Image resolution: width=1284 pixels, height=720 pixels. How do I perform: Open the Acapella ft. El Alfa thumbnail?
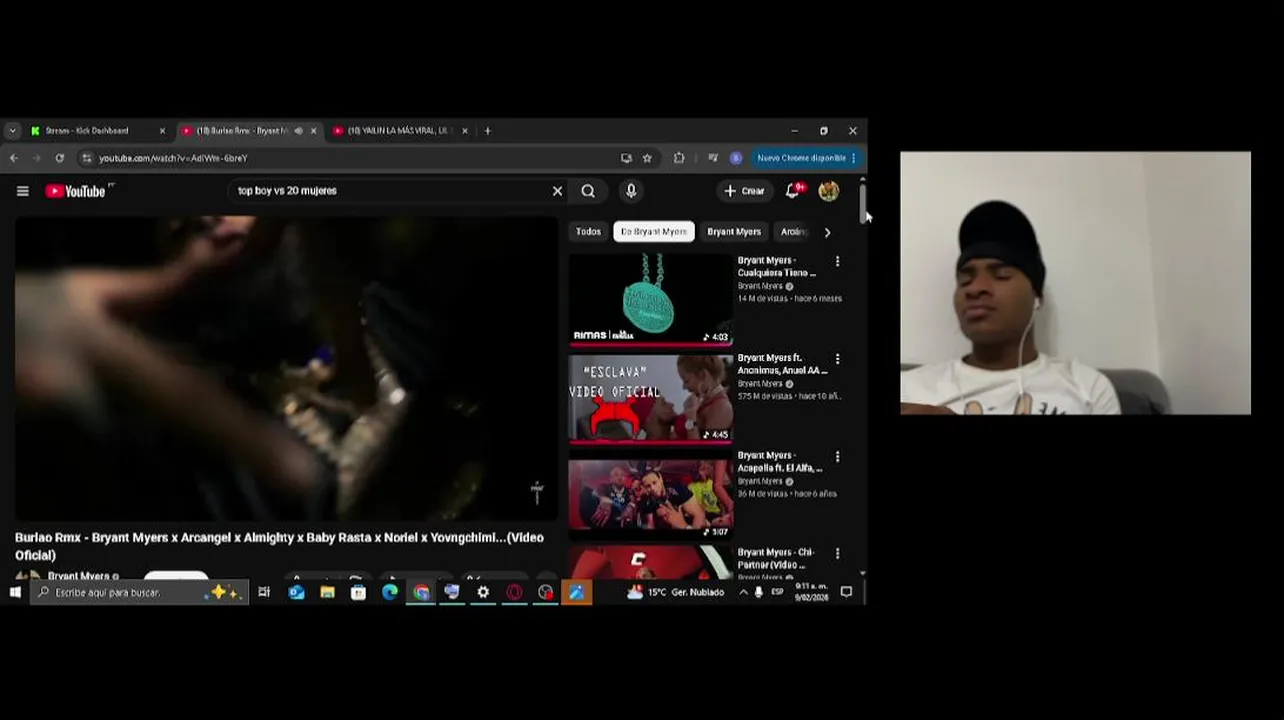[x=650, y=495]
